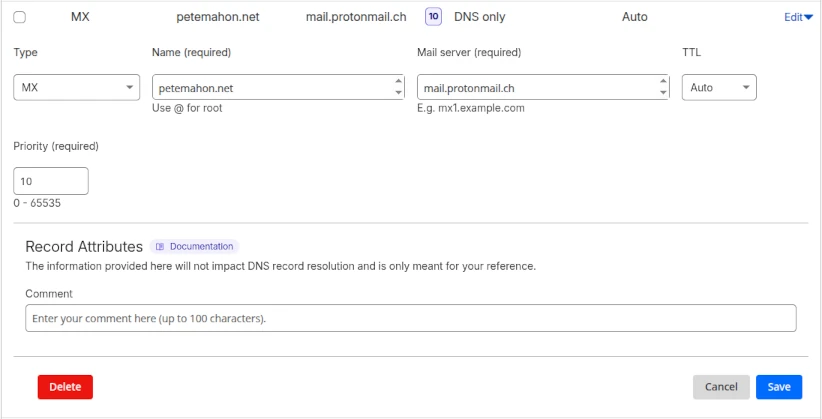Screen dimensions: 822x419
Task: Save the MX record changes
Action: click(x=778, y=387)
